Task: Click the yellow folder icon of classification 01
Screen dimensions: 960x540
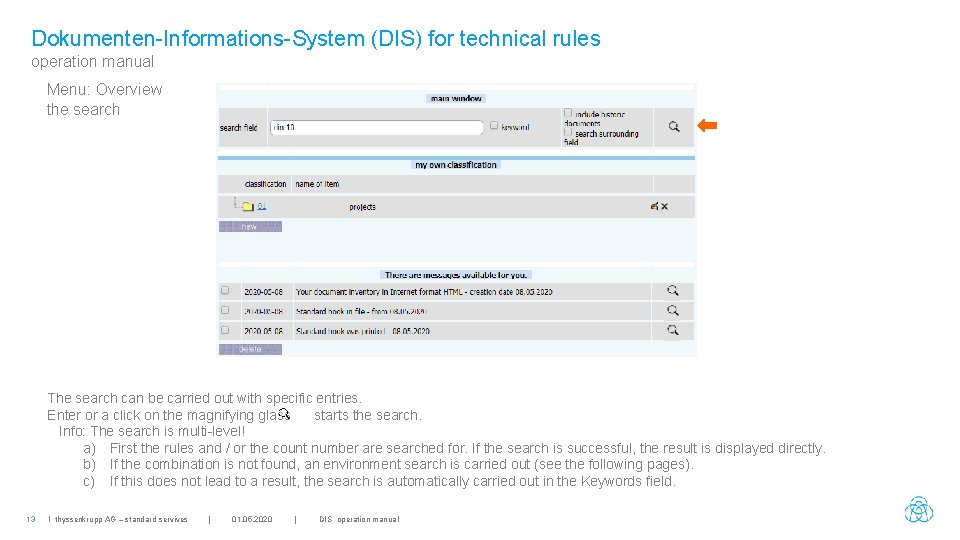Action: pos(247,206)
